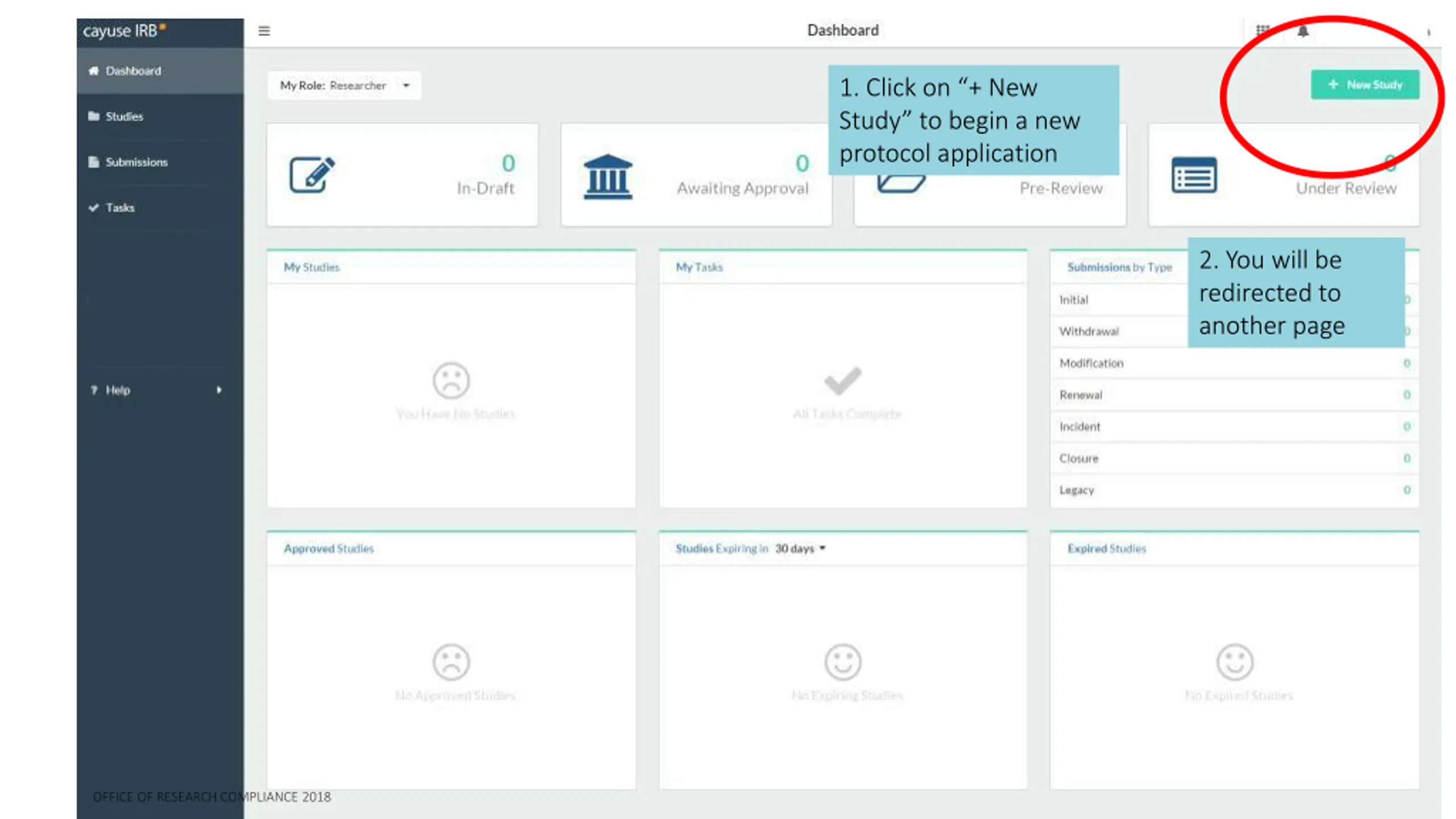The width and height of the screenshot is (1456, 819).
Task: Click the + New Study button
Action: coord(1364,85)
